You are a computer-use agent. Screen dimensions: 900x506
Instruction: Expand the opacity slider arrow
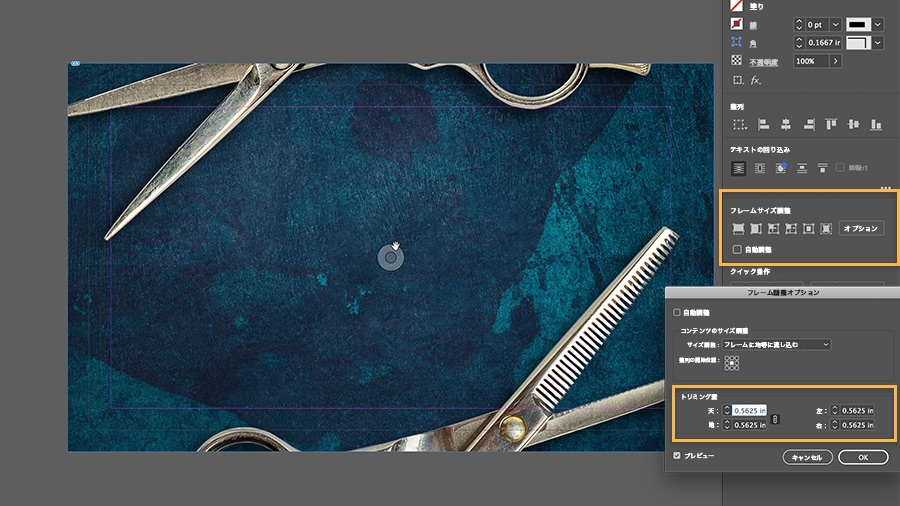(836, 61)
